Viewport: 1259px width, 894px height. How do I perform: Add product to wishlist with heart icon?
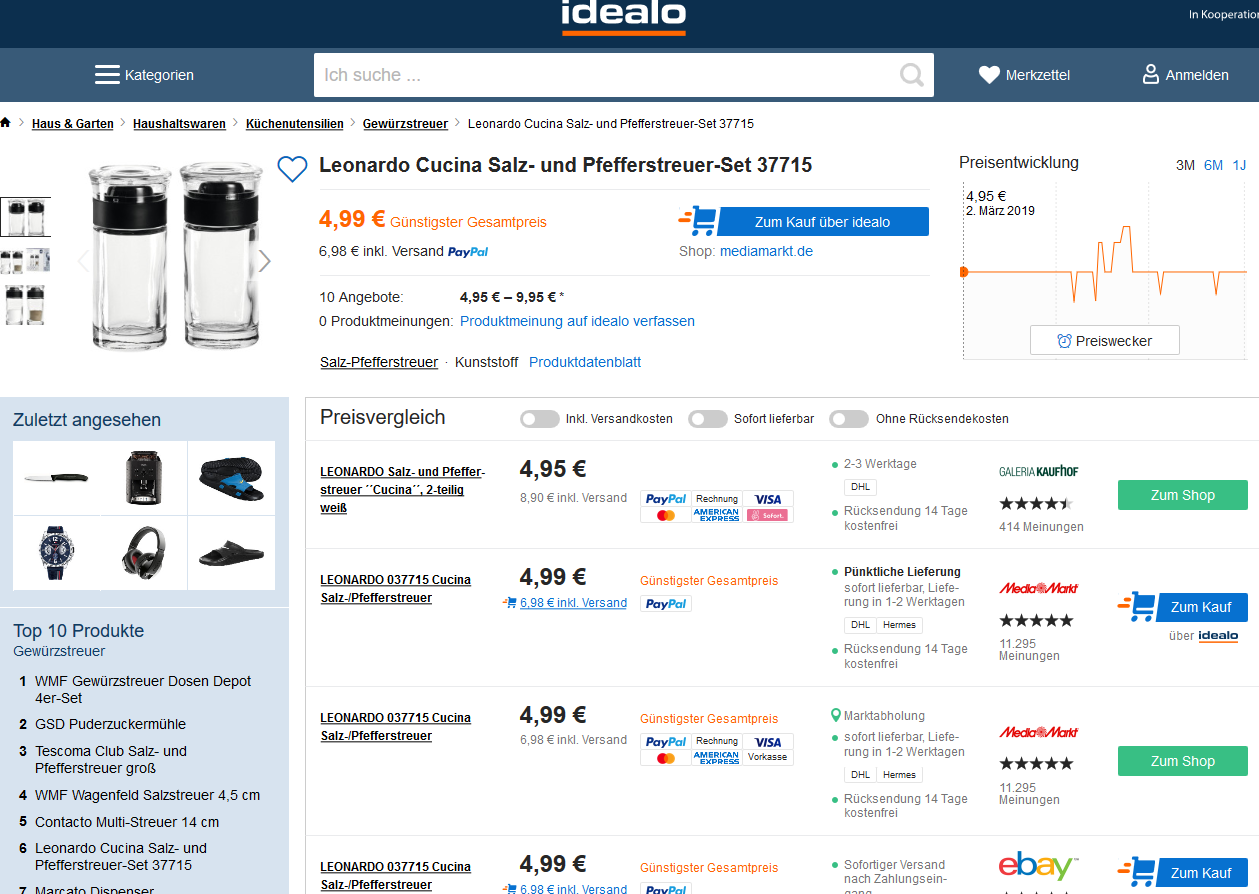[x=292, y=169]
